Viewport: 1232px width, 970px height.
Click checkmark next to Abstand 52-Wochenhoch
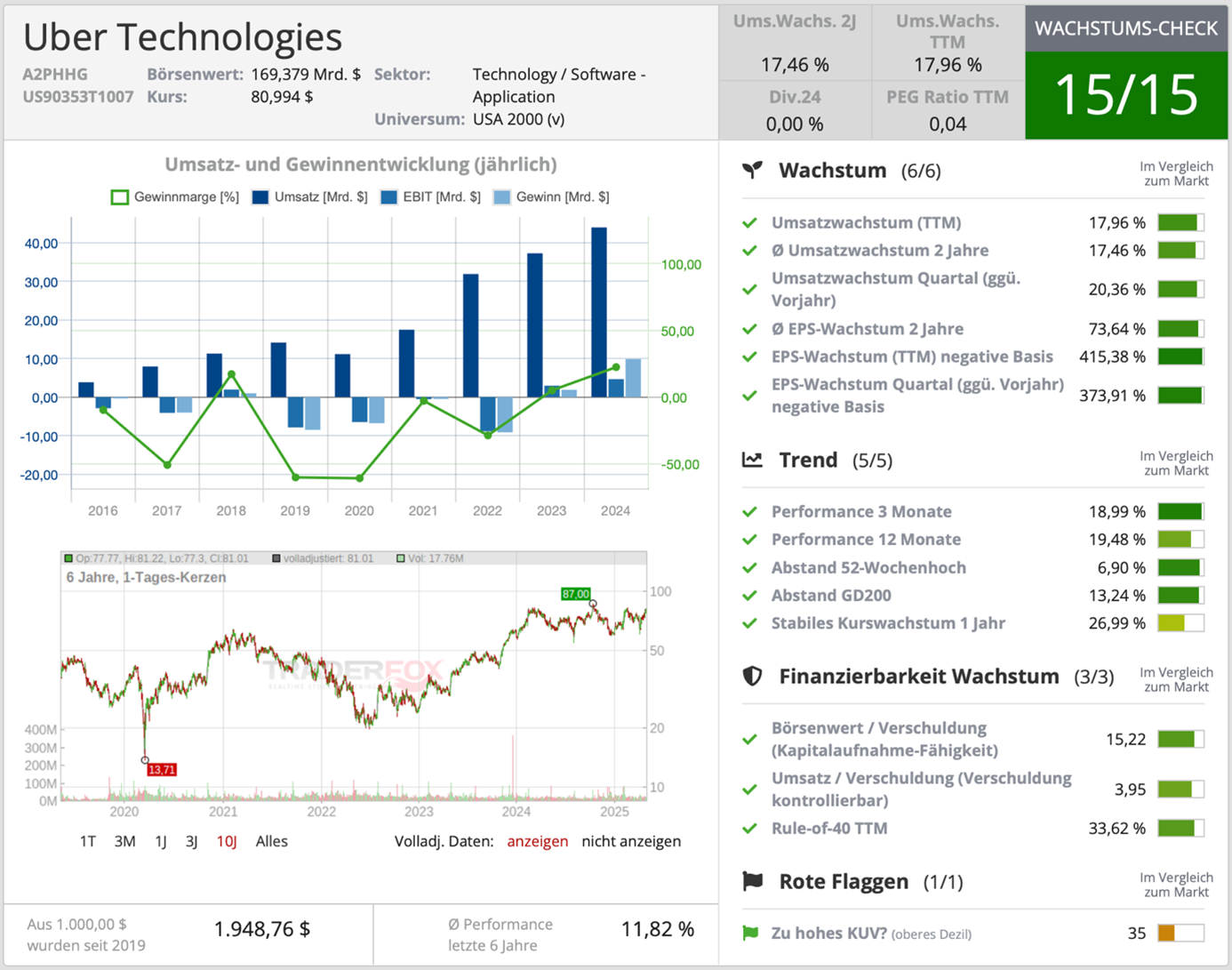point(749,568)
